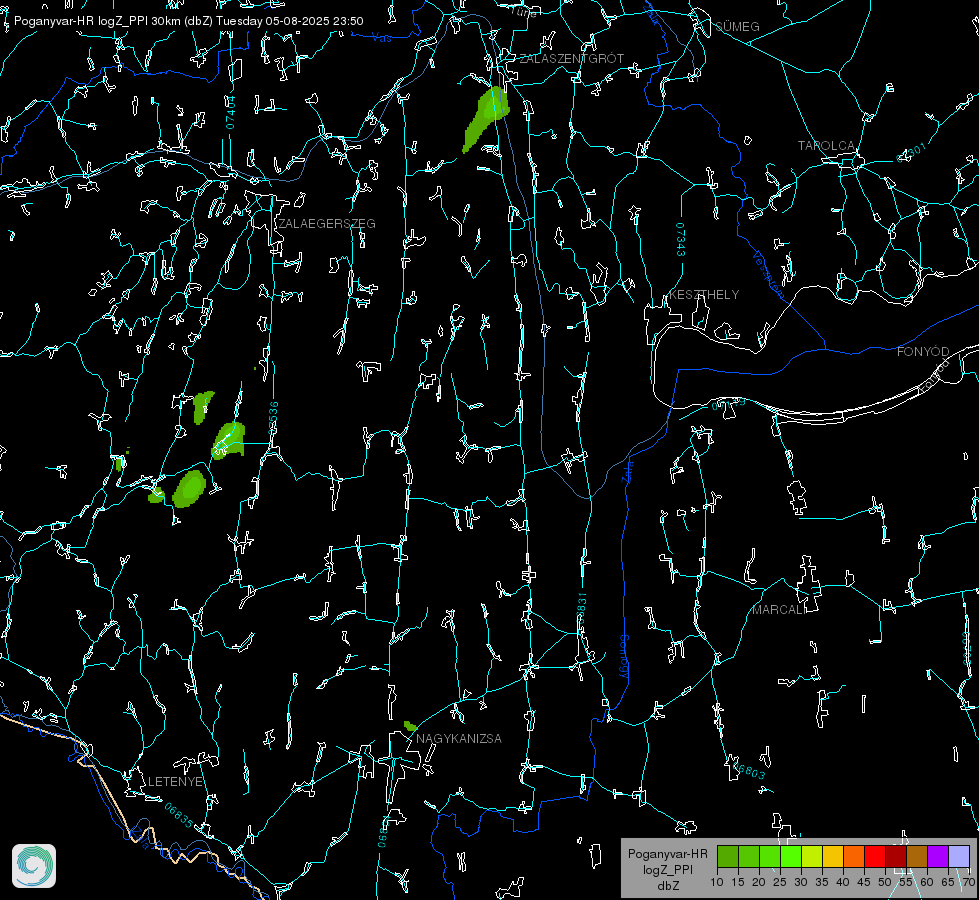Click the NAGYKANIZSA city label
979x900 pixels.
click(459, 739)
